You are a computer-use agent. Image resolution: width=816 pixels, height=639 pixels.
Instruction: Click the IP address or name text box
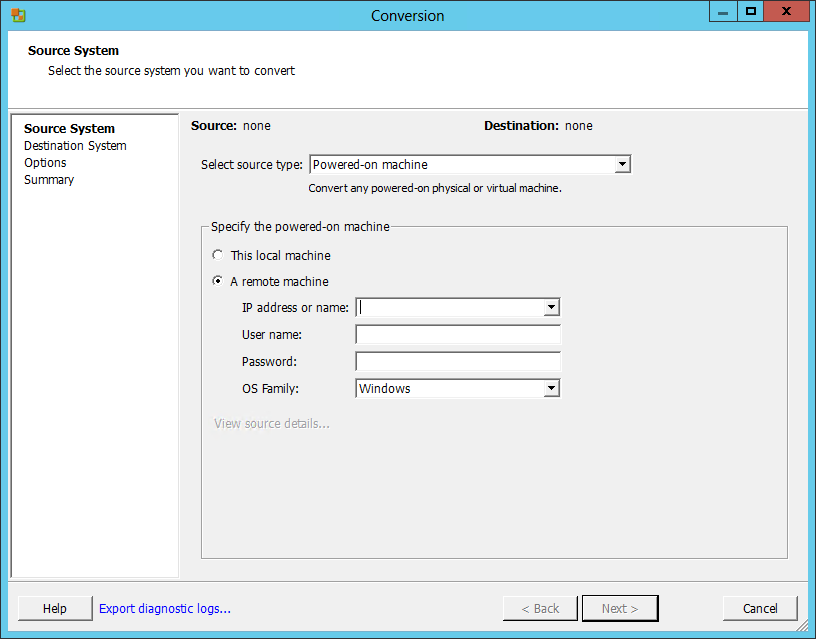(450, 308)
